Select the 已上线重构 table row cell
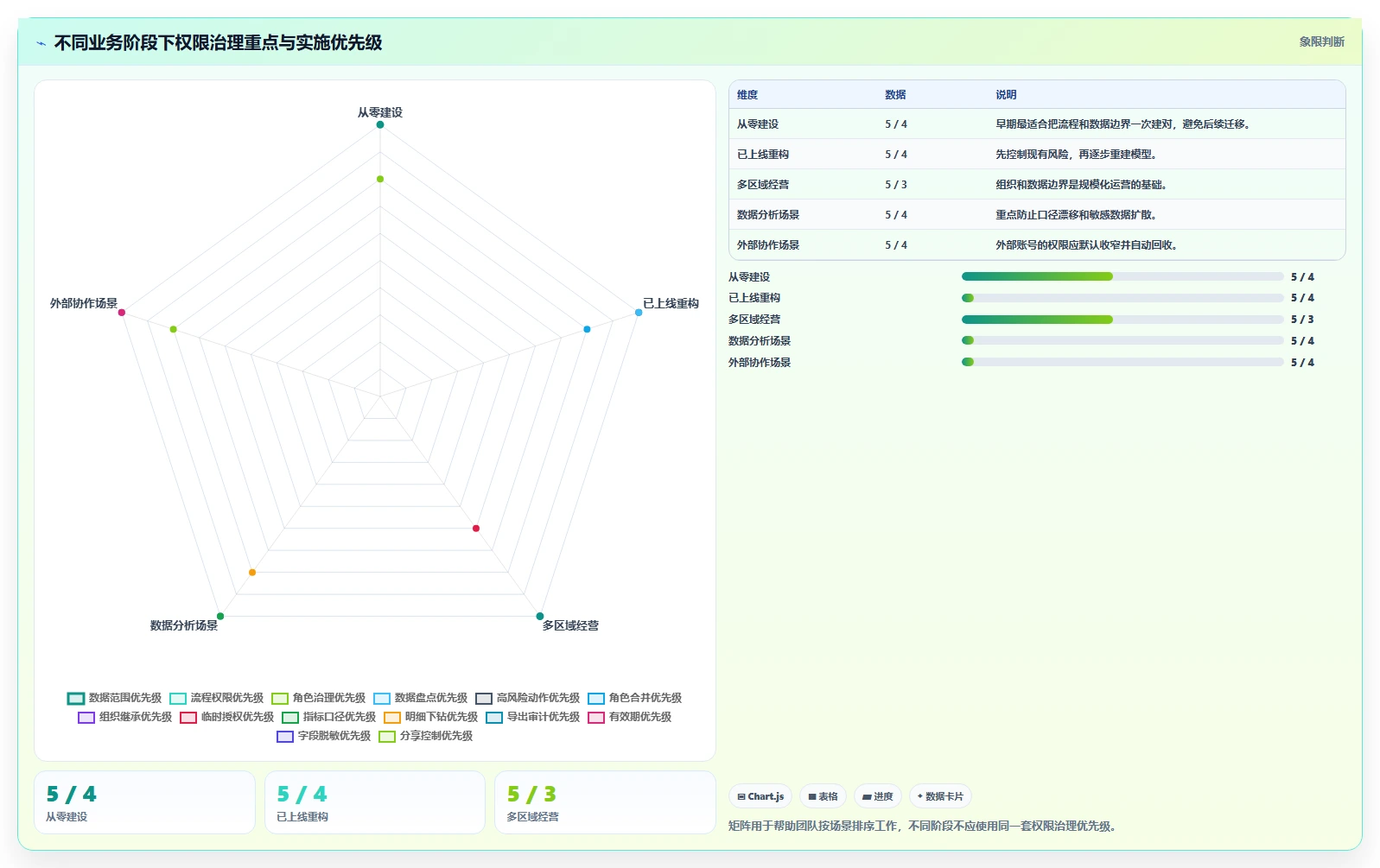1380x868 pixels. pos(763,155)
